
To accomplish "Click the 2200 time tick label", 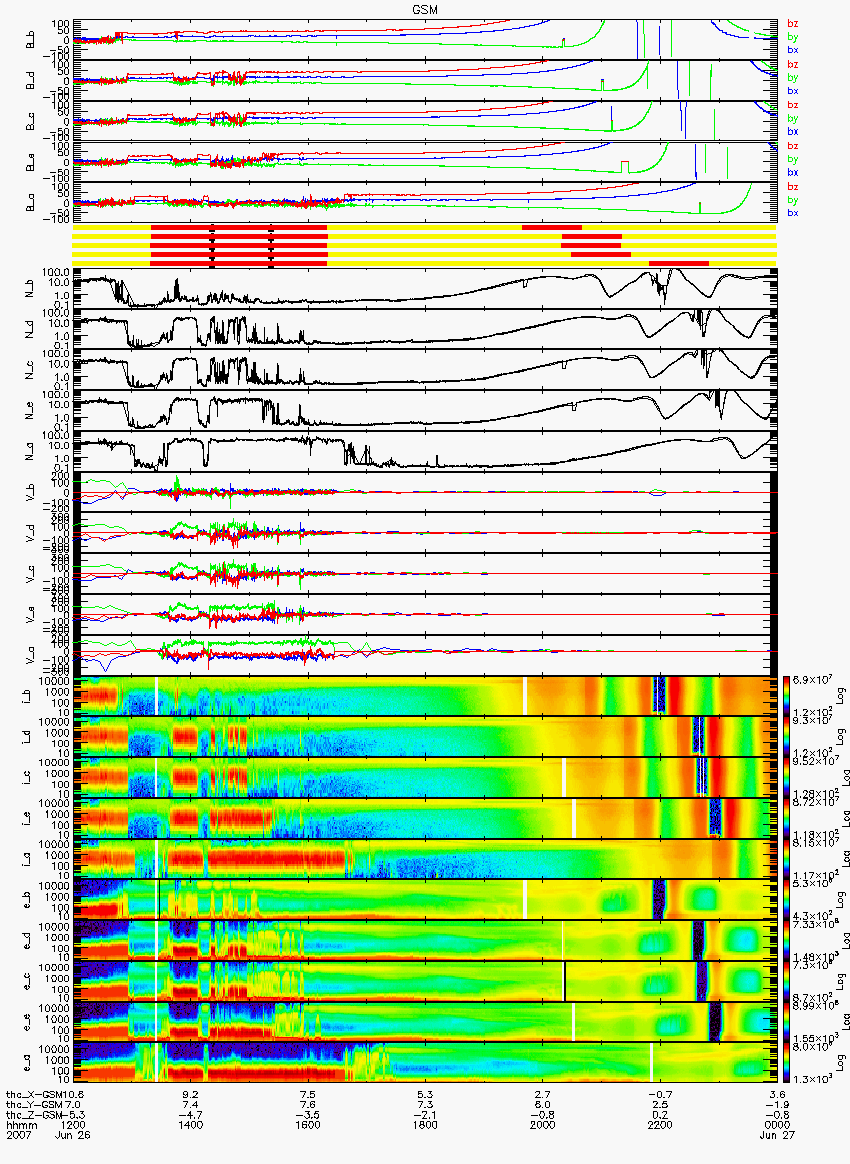I will (660, 1125).
